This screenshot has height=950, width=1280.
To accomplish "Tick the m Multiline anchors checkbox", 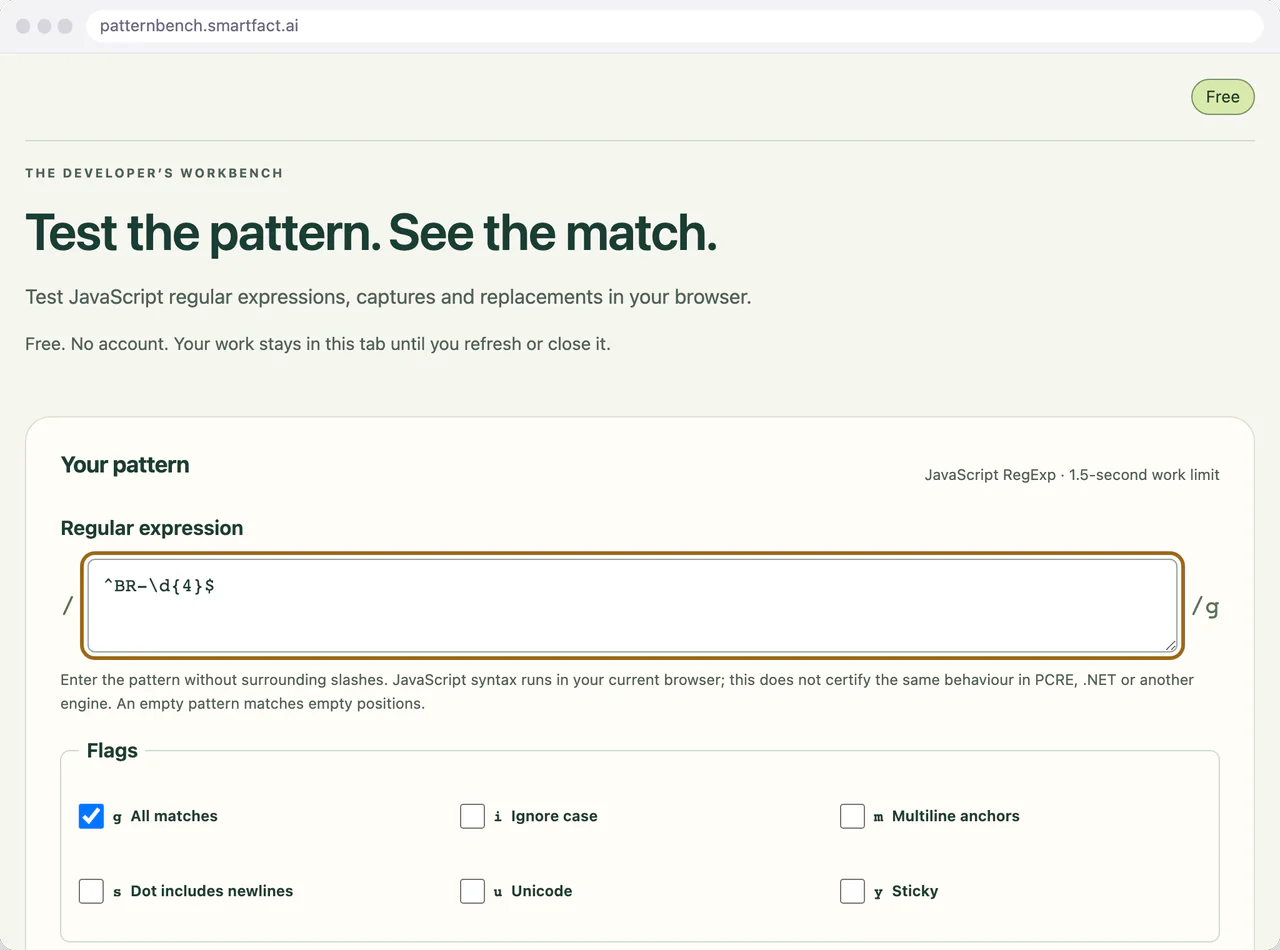I will 852,816.
